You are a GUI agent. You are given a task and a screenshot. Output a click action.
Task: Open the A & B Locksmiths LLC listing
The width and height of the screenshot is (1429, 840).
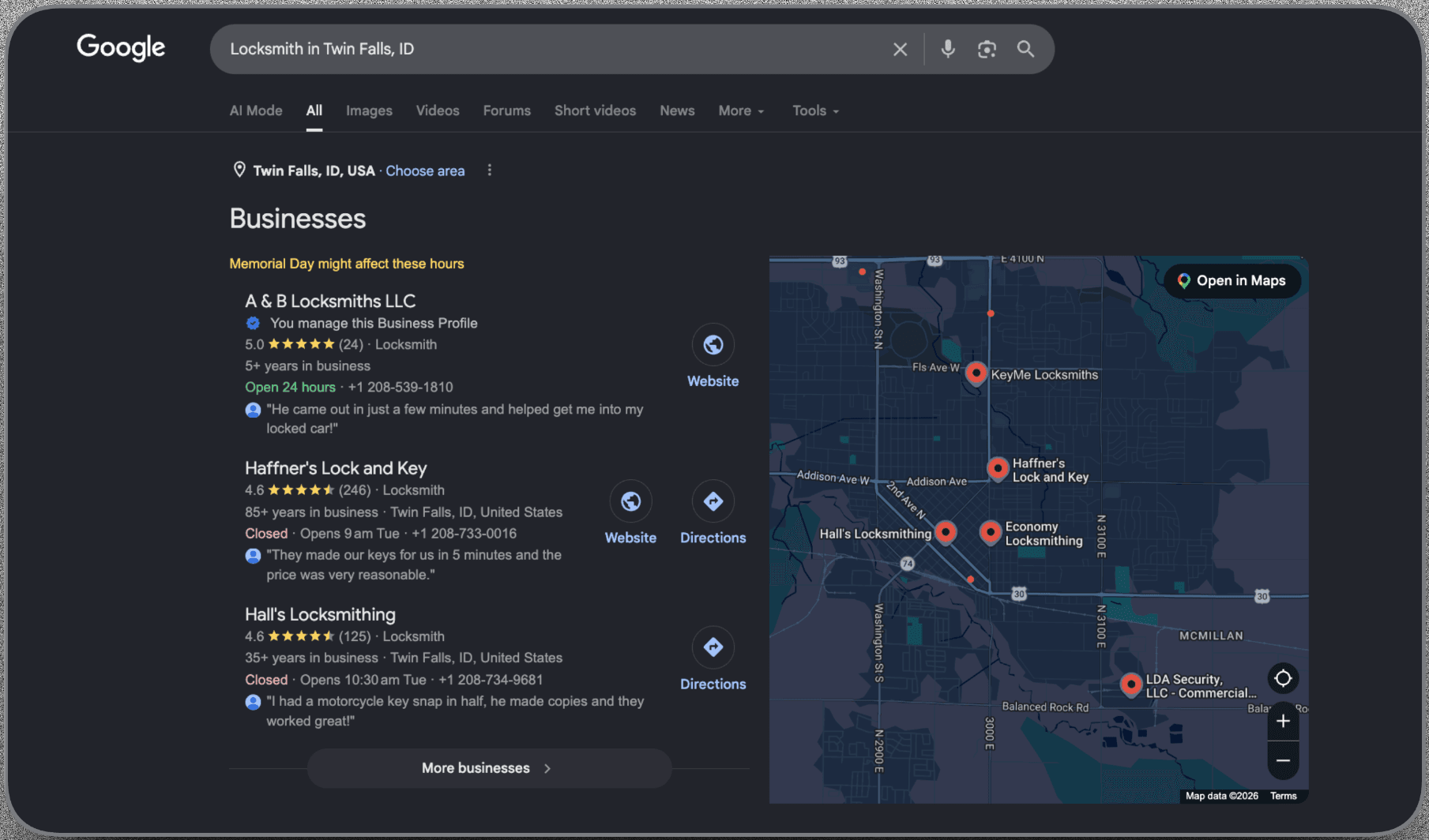coord(330,301)
